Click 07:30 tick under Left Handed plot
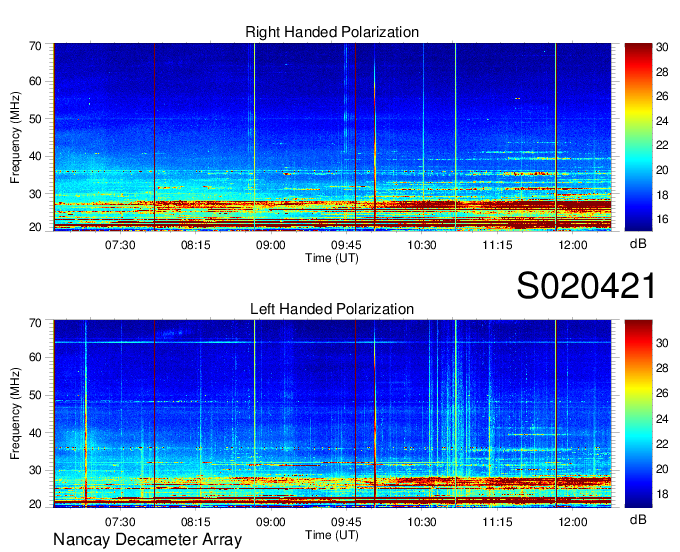Screen dimensions: 680x552 coord(120,522)
